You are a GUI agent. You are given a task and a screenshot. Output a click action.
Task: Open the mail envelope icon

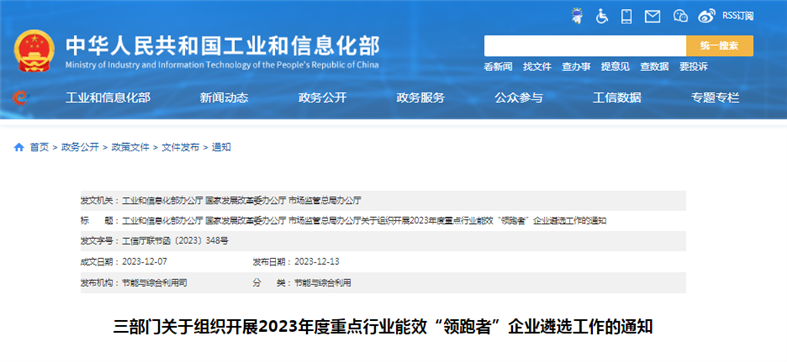click(x=652, y=17)
